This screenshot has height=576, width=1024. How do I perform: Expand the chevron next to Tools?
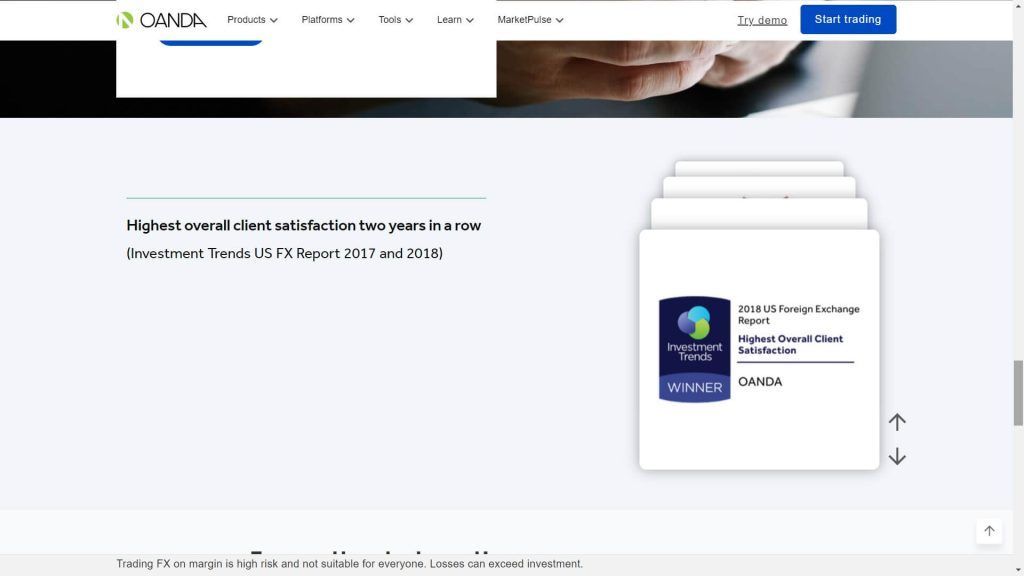pos(409,21)
